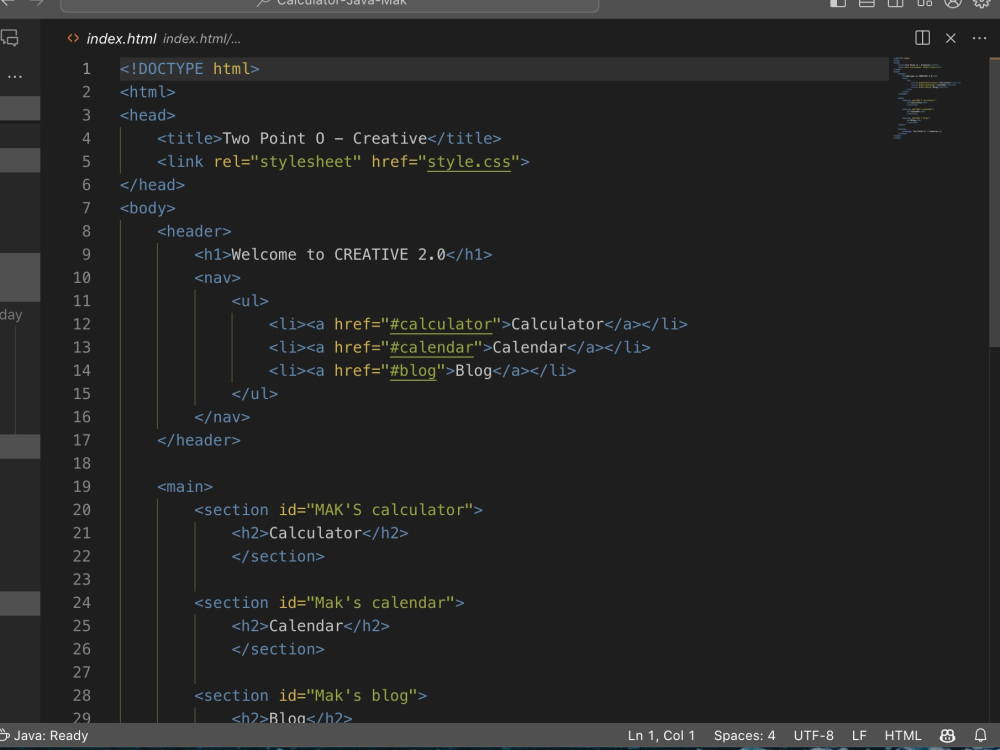This screenshot has width=1000, height=750.
Task: Open the Manage gear icon
Action: coord(982,3)
